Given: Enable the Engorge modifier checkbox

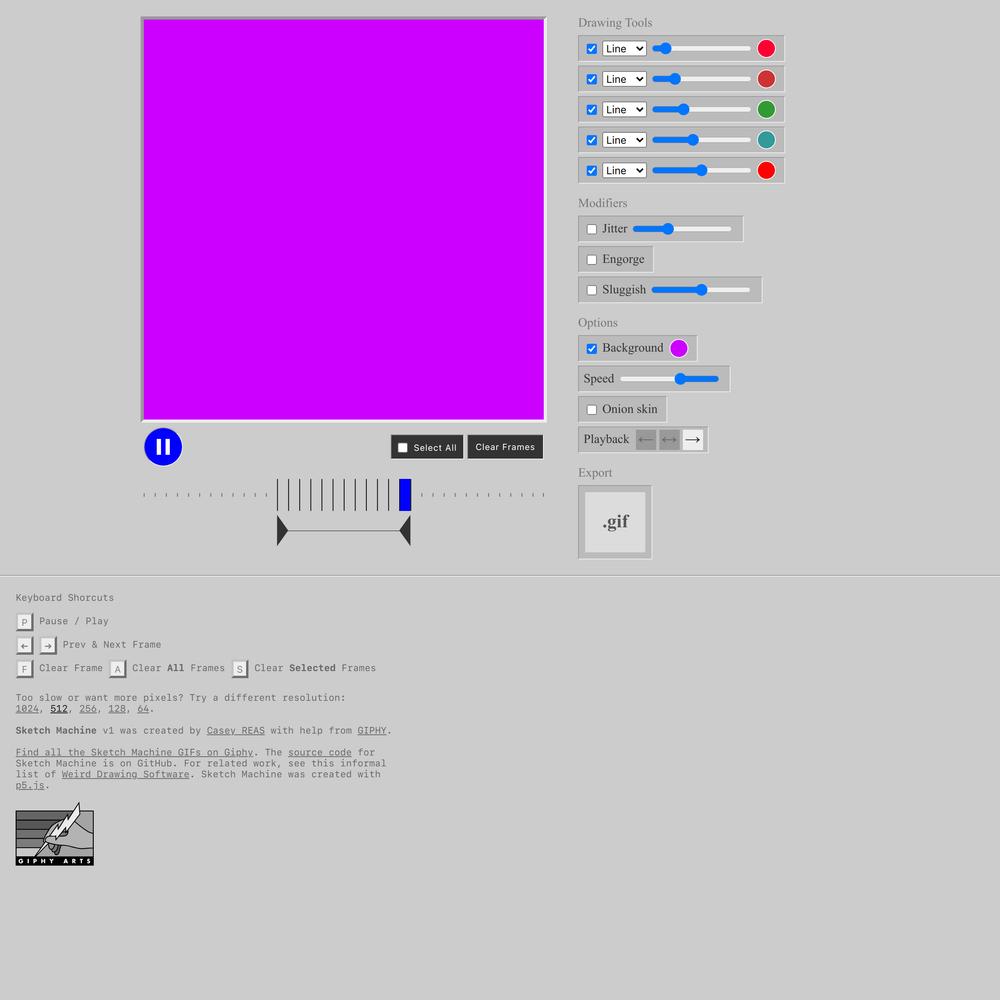Looking at the screenshot, I should (592, 260).
